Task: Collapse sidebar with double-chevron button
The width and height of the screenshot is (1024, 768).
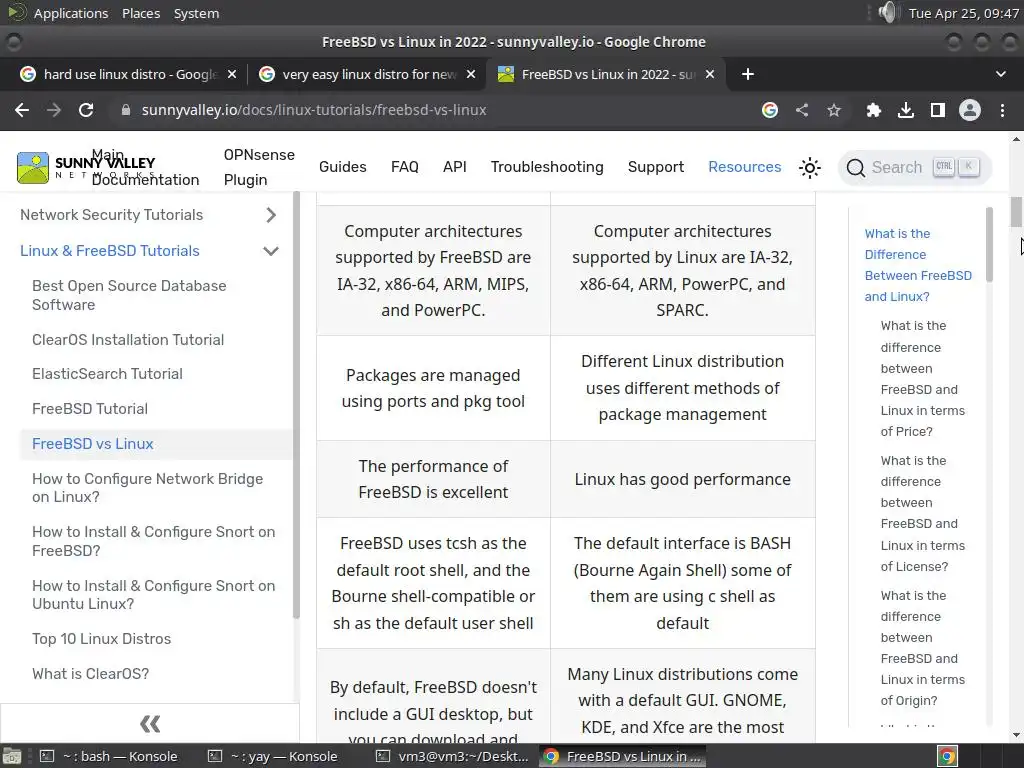Action: [x=150, y=723]
